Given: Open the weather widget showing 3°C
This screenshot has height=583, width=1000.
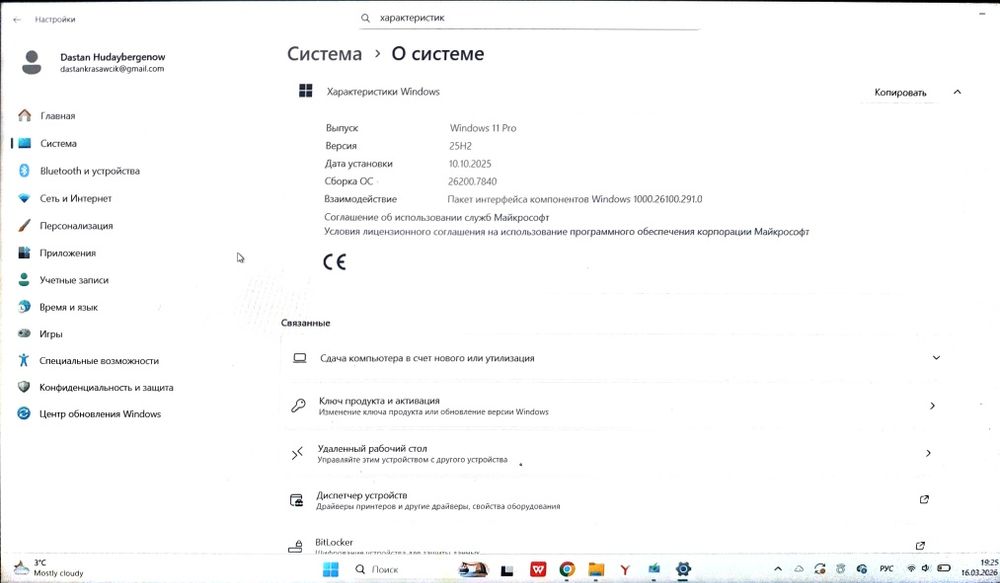Looking at the screenshot, I should pyautogui.click(x=49, y=568).
